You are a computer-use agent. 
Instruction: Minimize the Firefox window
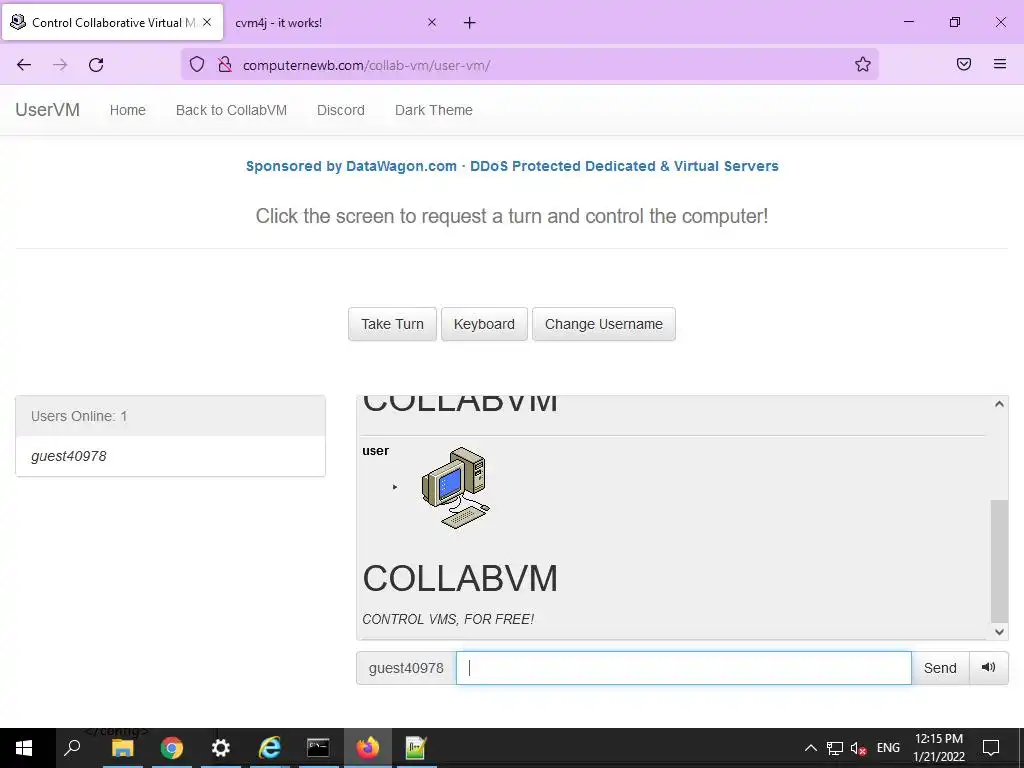coord(908,22)
